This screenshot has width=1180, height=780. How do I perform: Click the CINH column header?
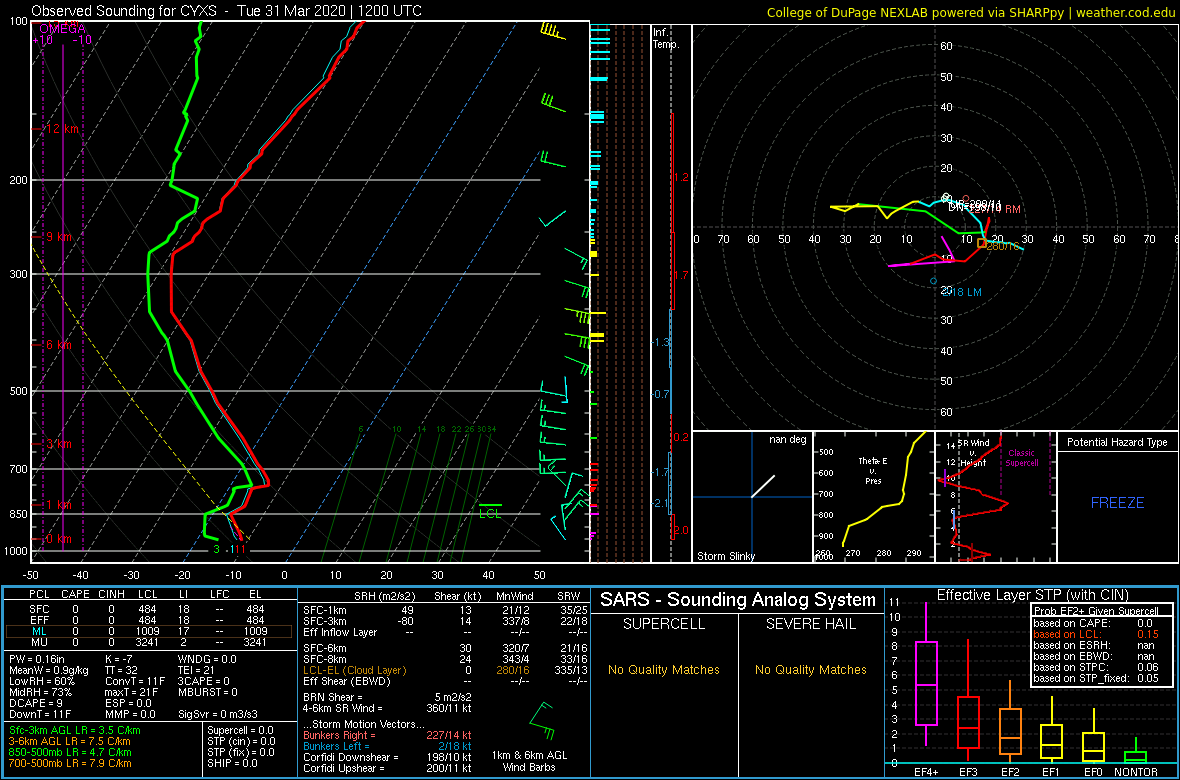click(x=113, y=596)
